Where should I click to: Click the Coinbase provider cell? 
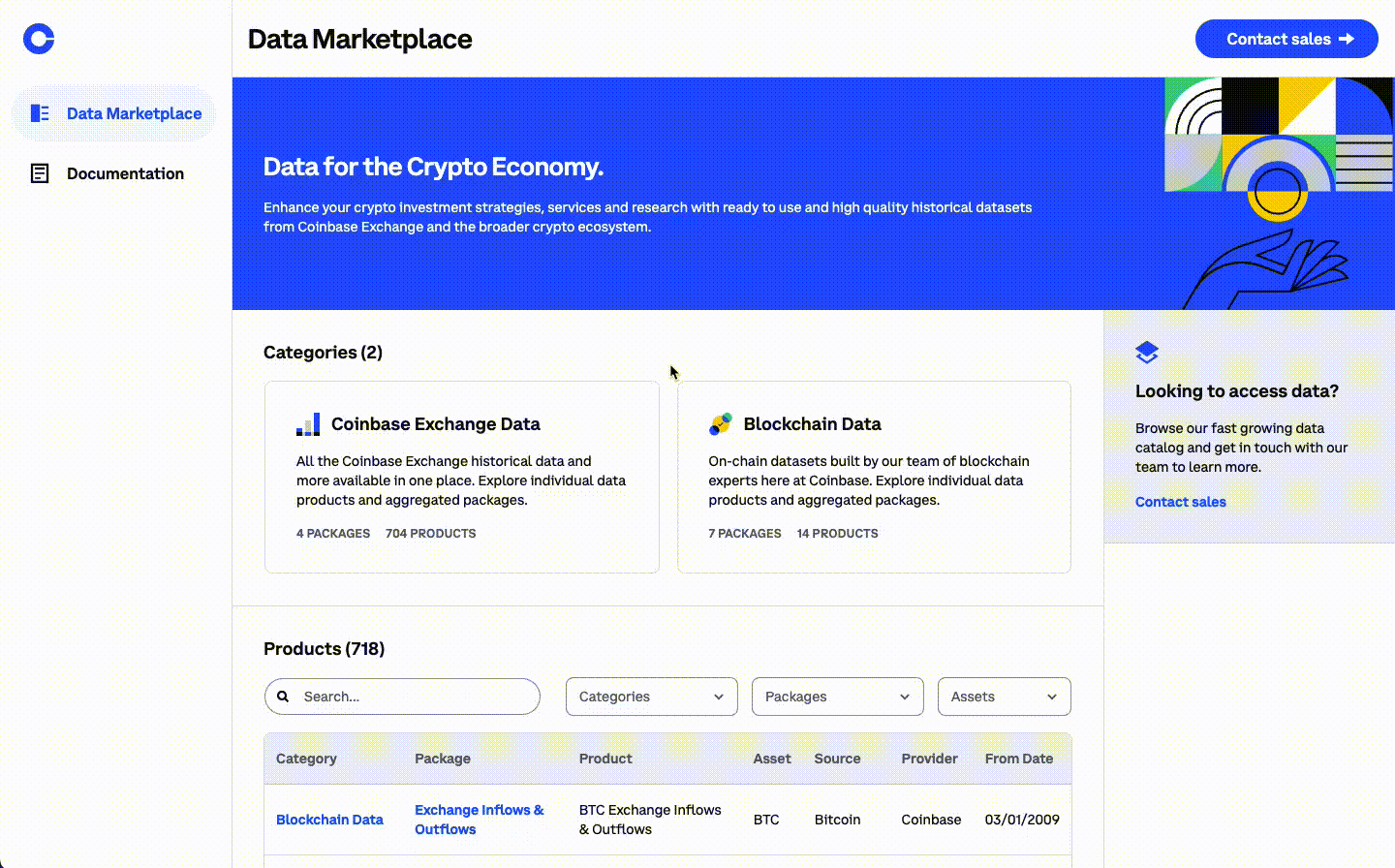931,820
